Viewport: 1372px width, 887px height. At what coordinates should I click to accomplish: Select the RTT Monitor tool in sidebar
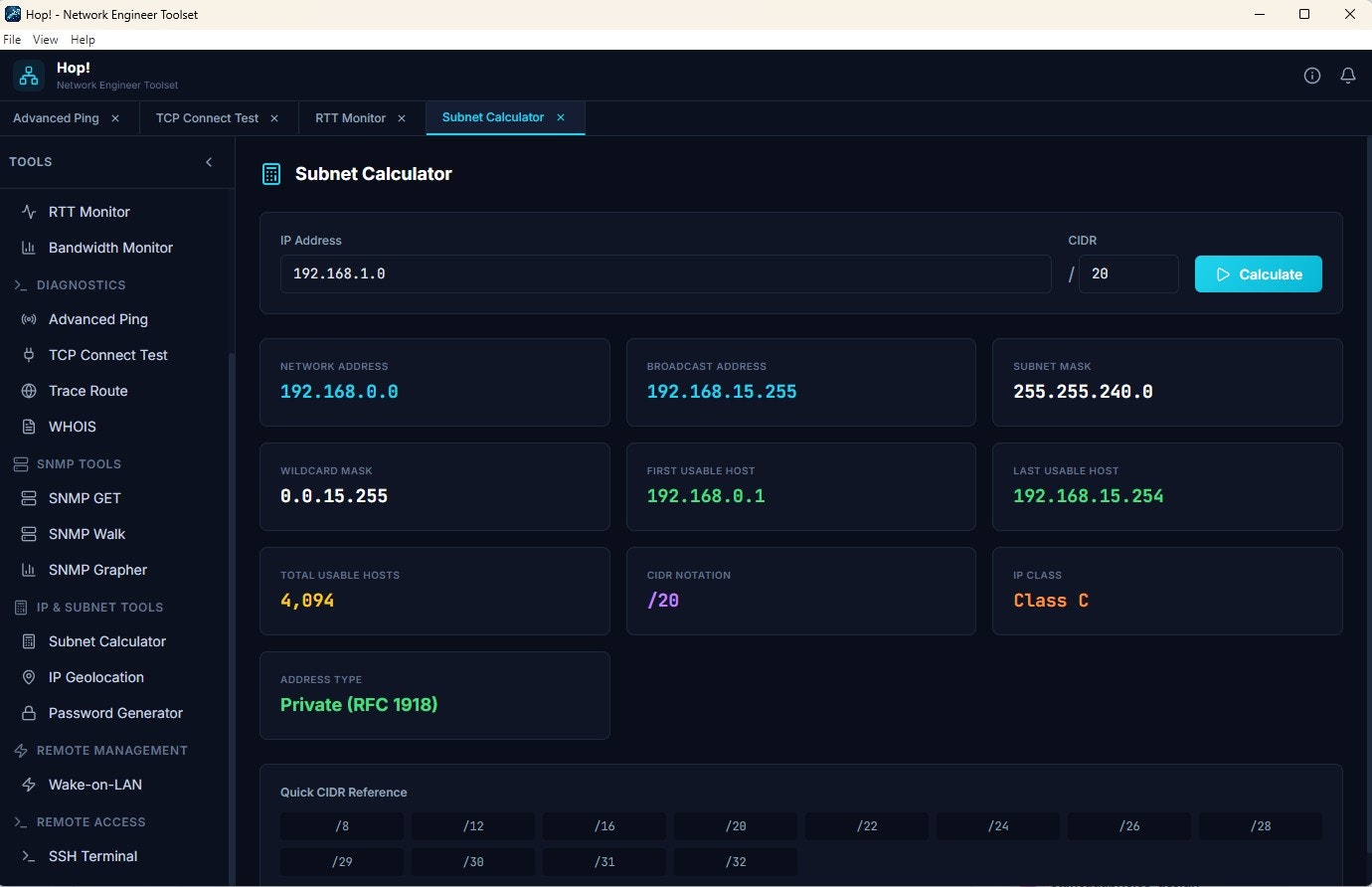coord(88,211)
